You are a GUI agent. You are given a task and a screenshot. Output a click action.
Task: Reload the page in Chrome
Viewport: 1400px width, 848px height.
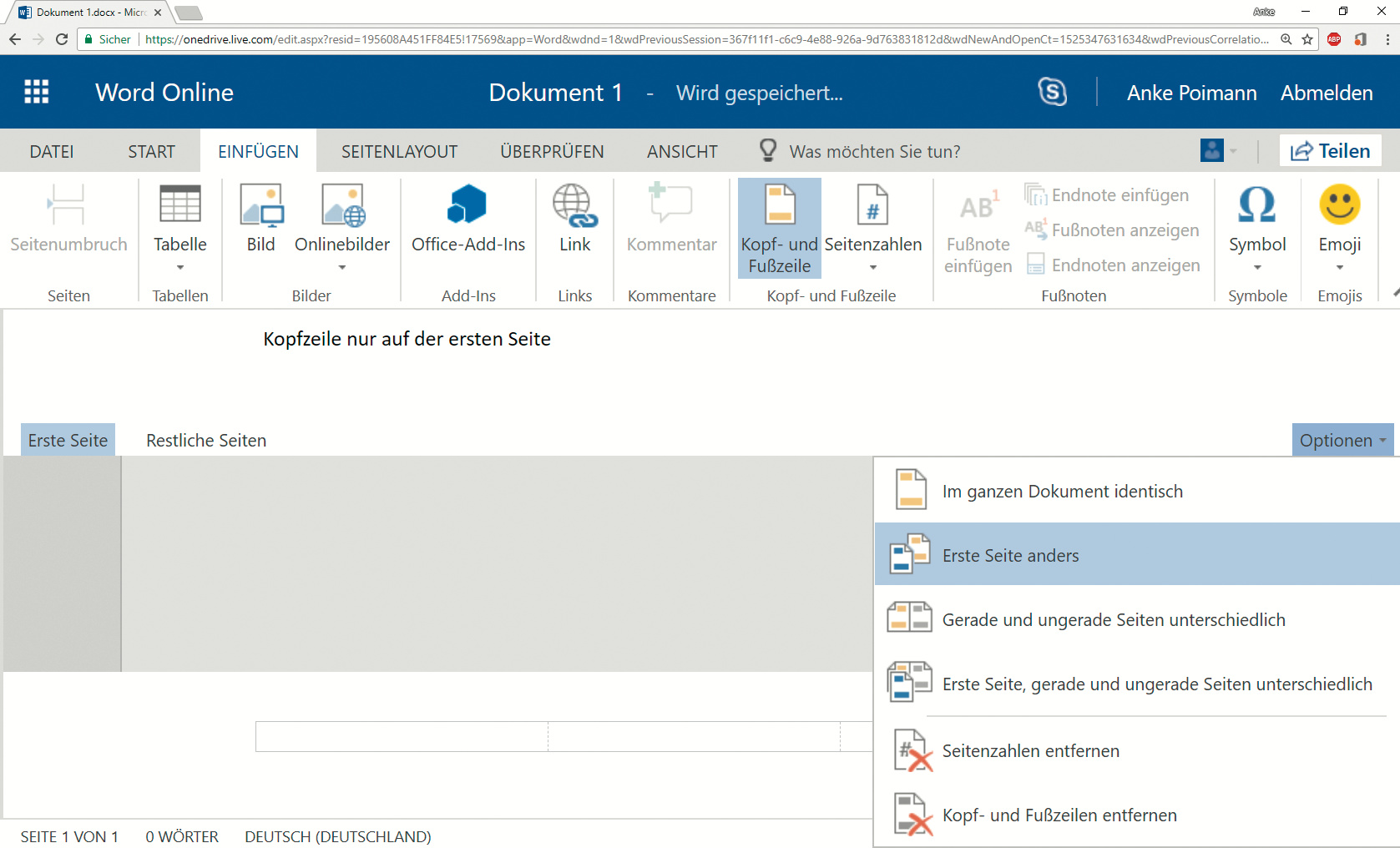[x=62, y=39]
